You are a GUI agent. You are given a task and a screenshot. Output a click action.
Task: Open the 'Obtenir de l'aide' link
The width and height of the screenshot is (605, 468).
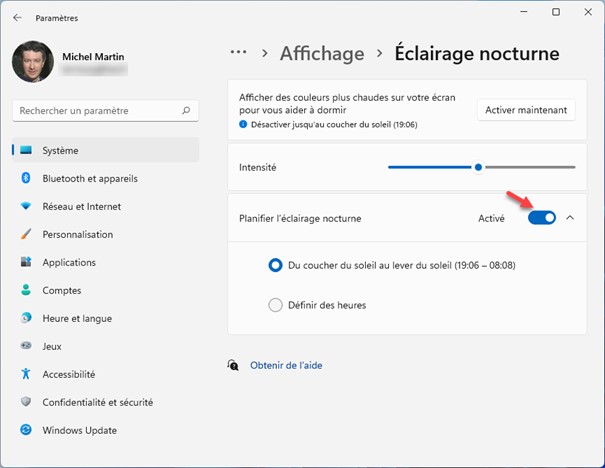285,365
